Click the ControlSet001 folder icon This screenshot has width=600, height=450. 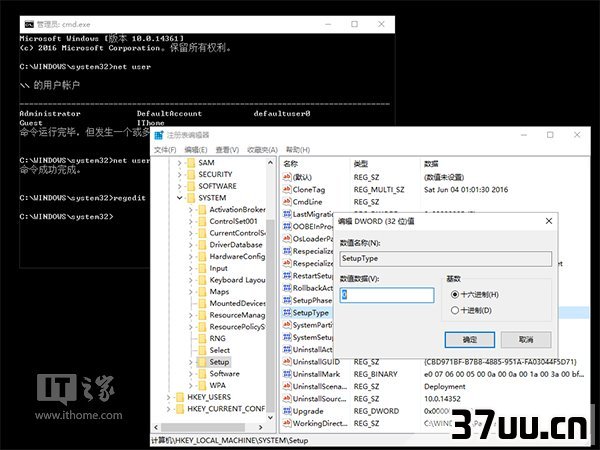[x=202, y=221]
